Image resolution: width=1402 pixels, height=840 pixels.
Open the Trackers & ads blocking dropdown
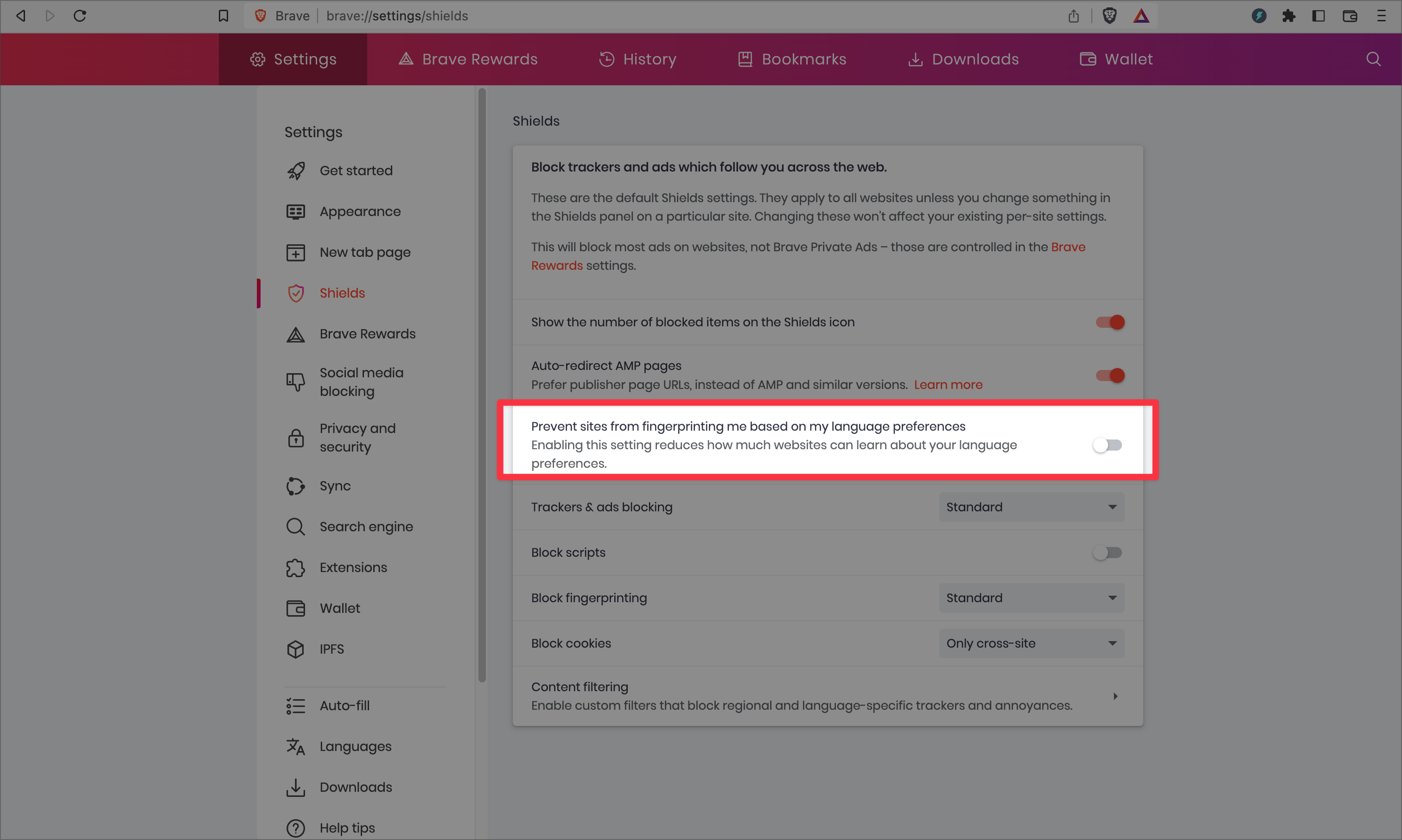click(1031, 507)
